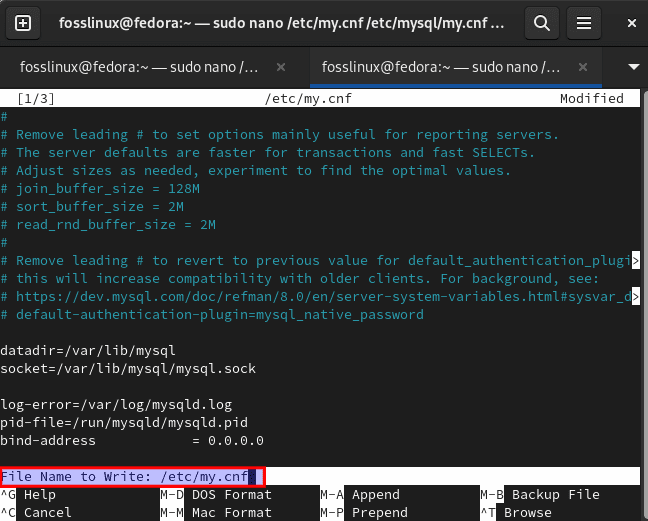648x521 pixels.
Task: Click the bind-address = 0.0.0.0 line
Action: pyautogui.click(x=132, y=440)
